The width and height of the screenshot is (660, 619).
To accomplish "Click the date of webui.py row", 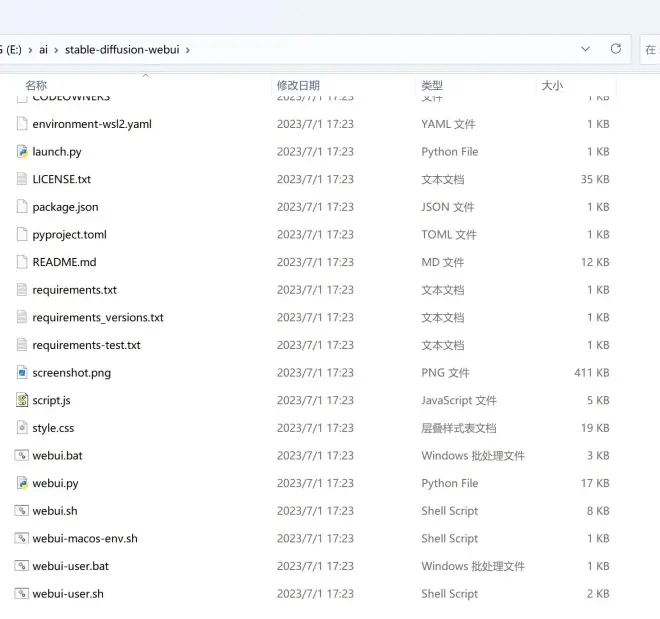I will tap(315, 483).
